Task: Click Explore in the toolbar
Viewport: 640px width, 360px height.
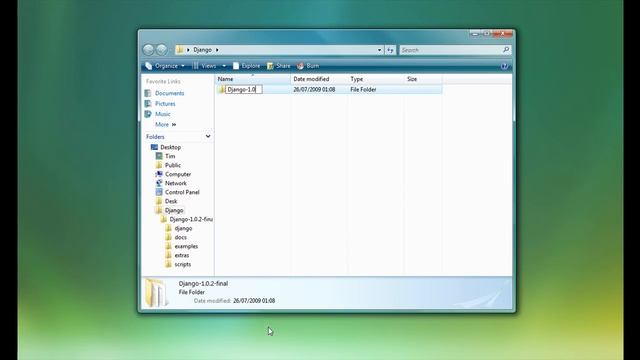Action: coord(247,66)
